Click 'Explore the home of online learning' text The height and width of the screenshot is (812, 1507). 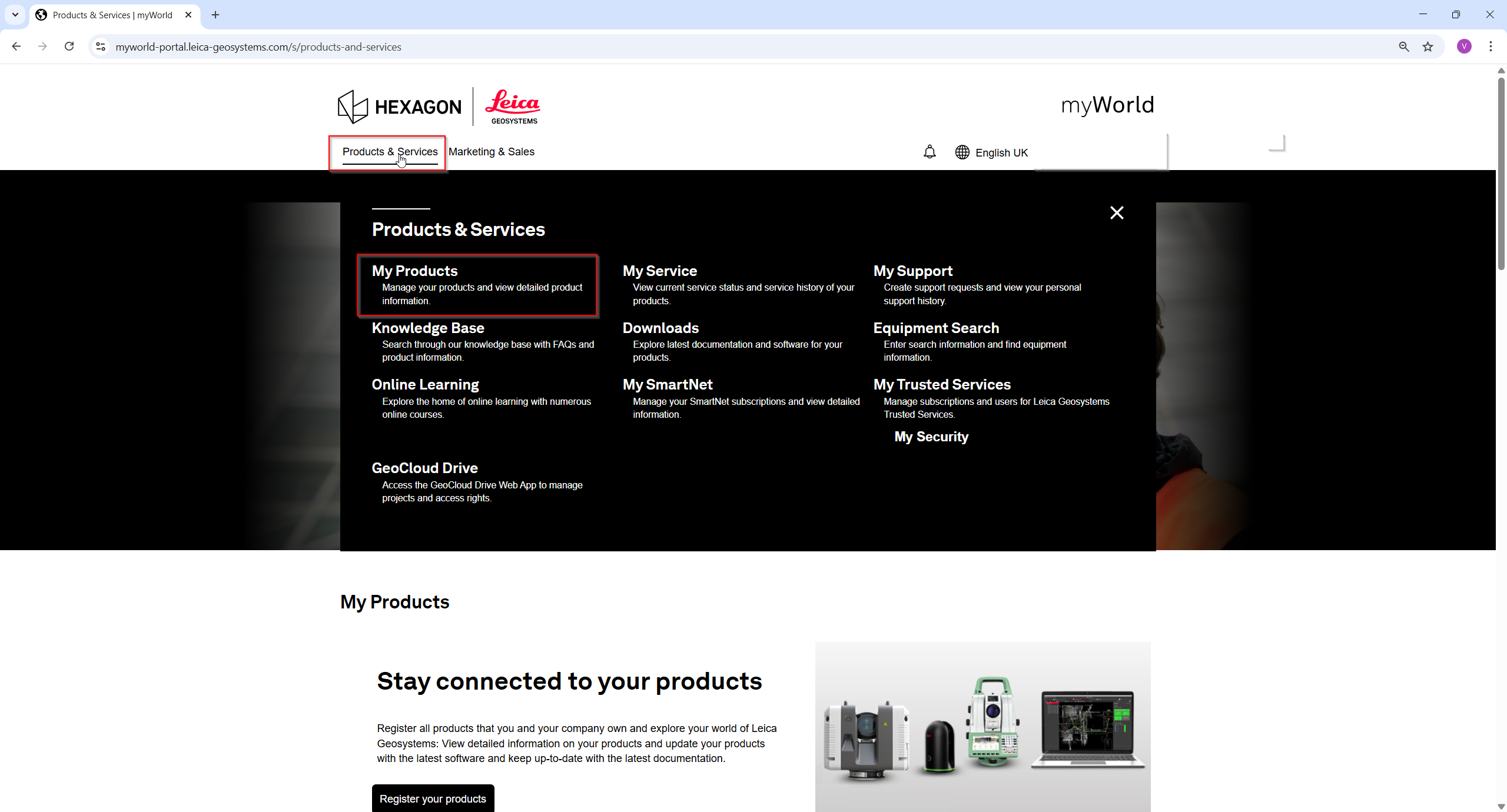coord(486,408)
